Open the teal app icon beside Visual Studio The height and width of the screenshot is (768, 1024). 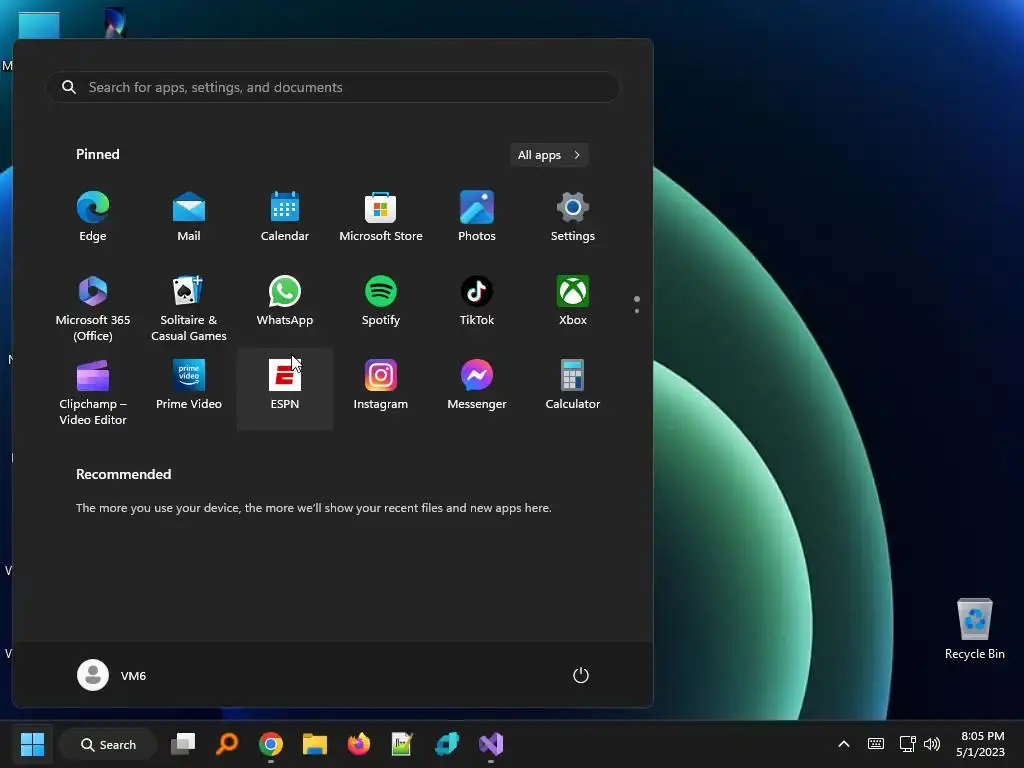pyautogui.click(x=447, y=744)
